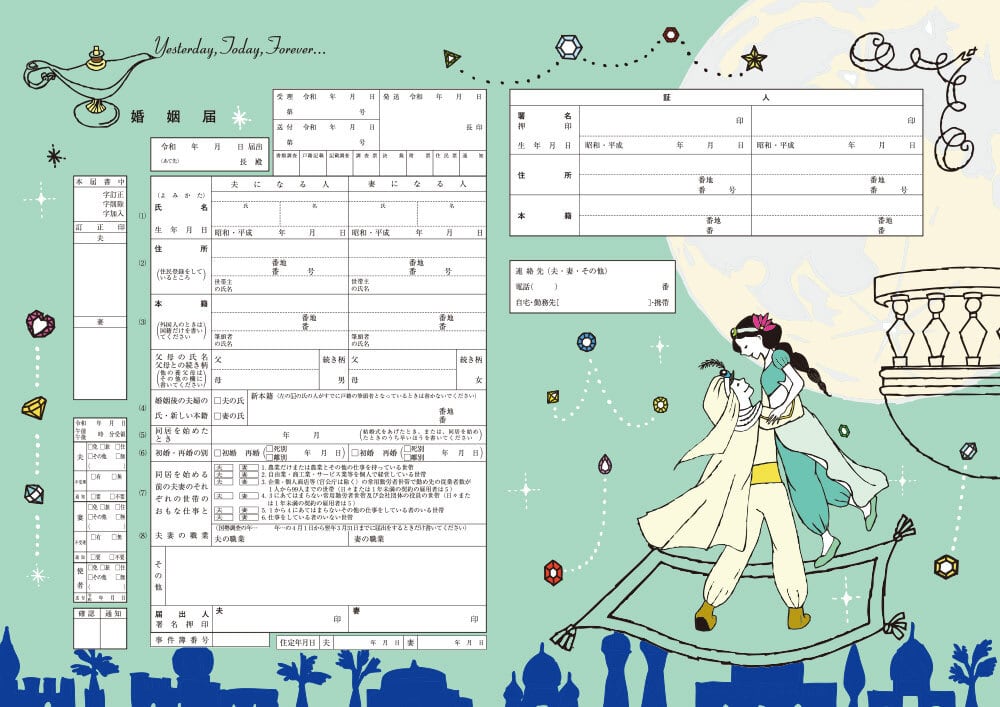Viewport: 1000px width, 707px height.
Task: Click the 令和 年 月 日 届出 date box
Action: coord(210,154)
